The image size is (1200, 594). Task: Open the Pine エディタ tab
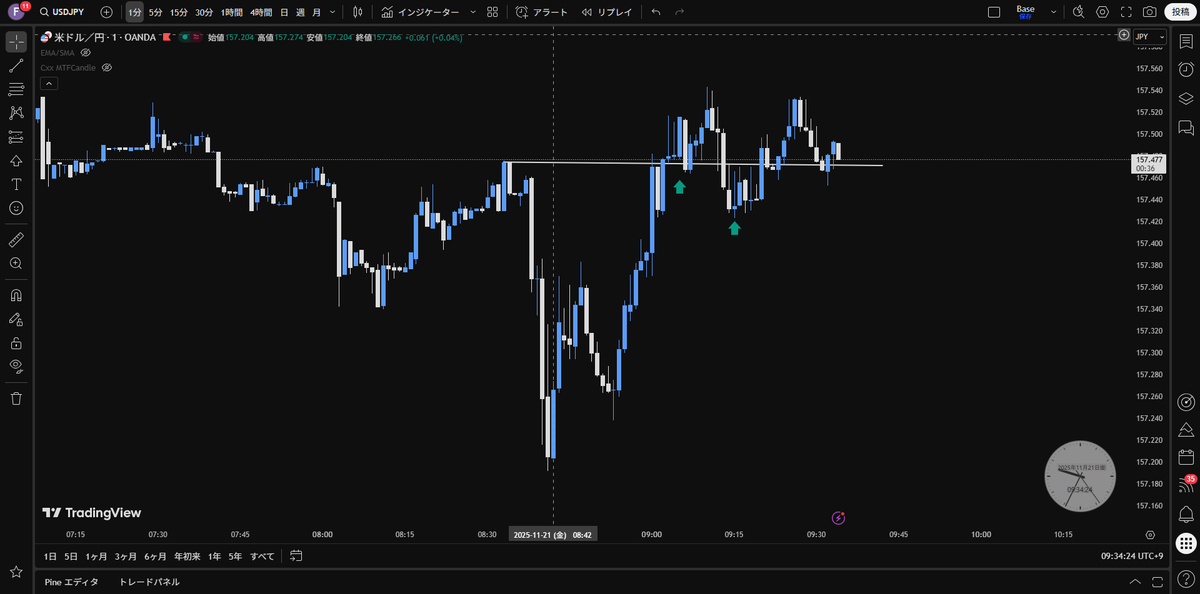click(72, 581)
